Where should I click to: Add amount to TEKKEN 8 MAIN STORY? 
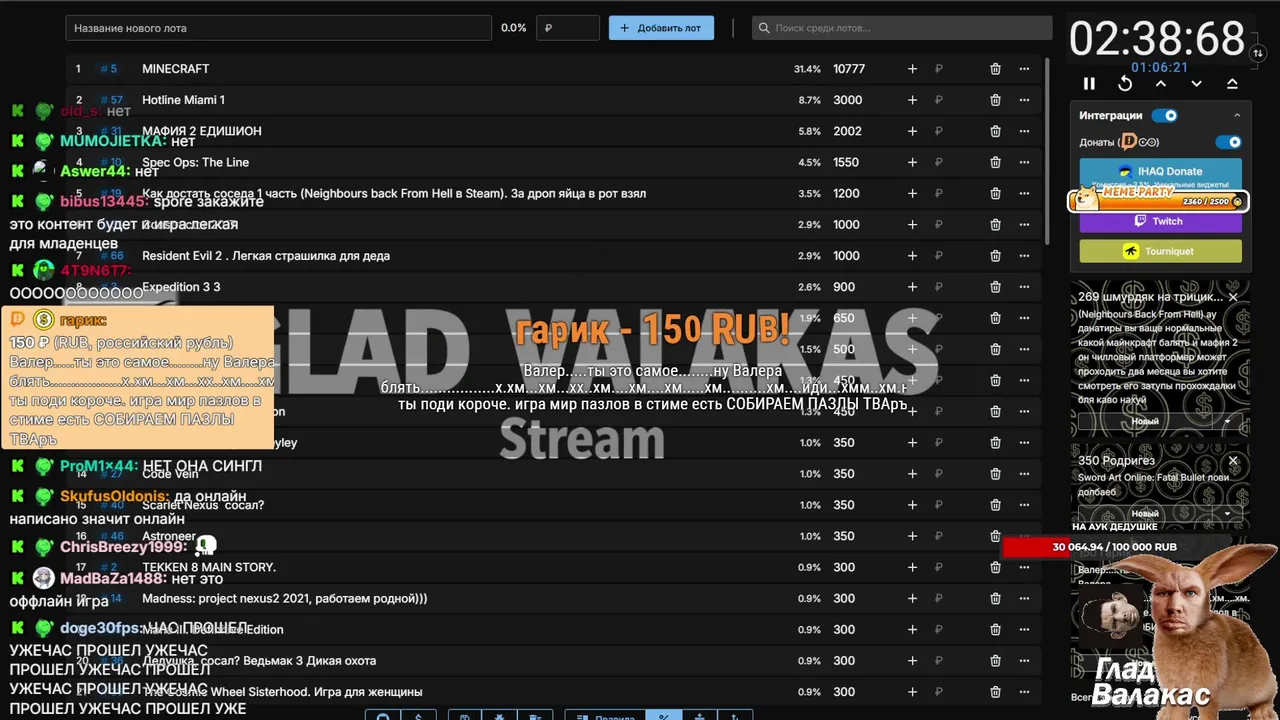(x=912, y=567)
